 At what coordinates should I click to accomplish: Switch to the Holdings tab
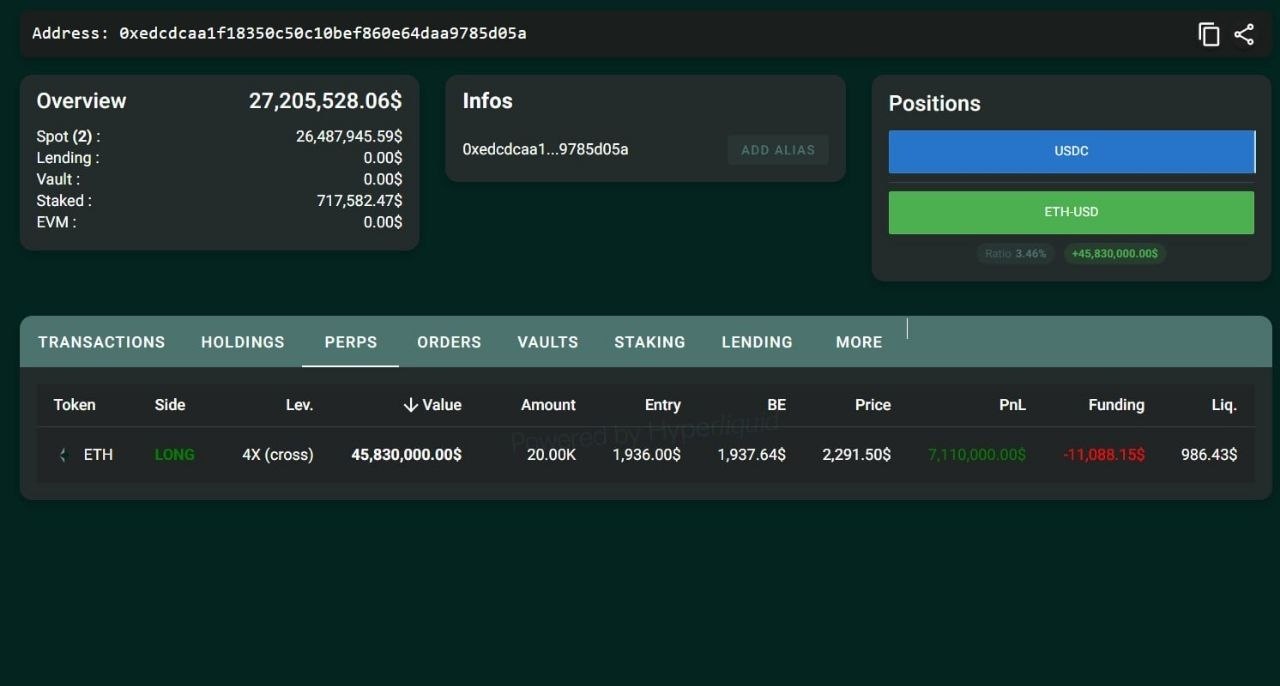pyautogui.click(x=243, y=342)
